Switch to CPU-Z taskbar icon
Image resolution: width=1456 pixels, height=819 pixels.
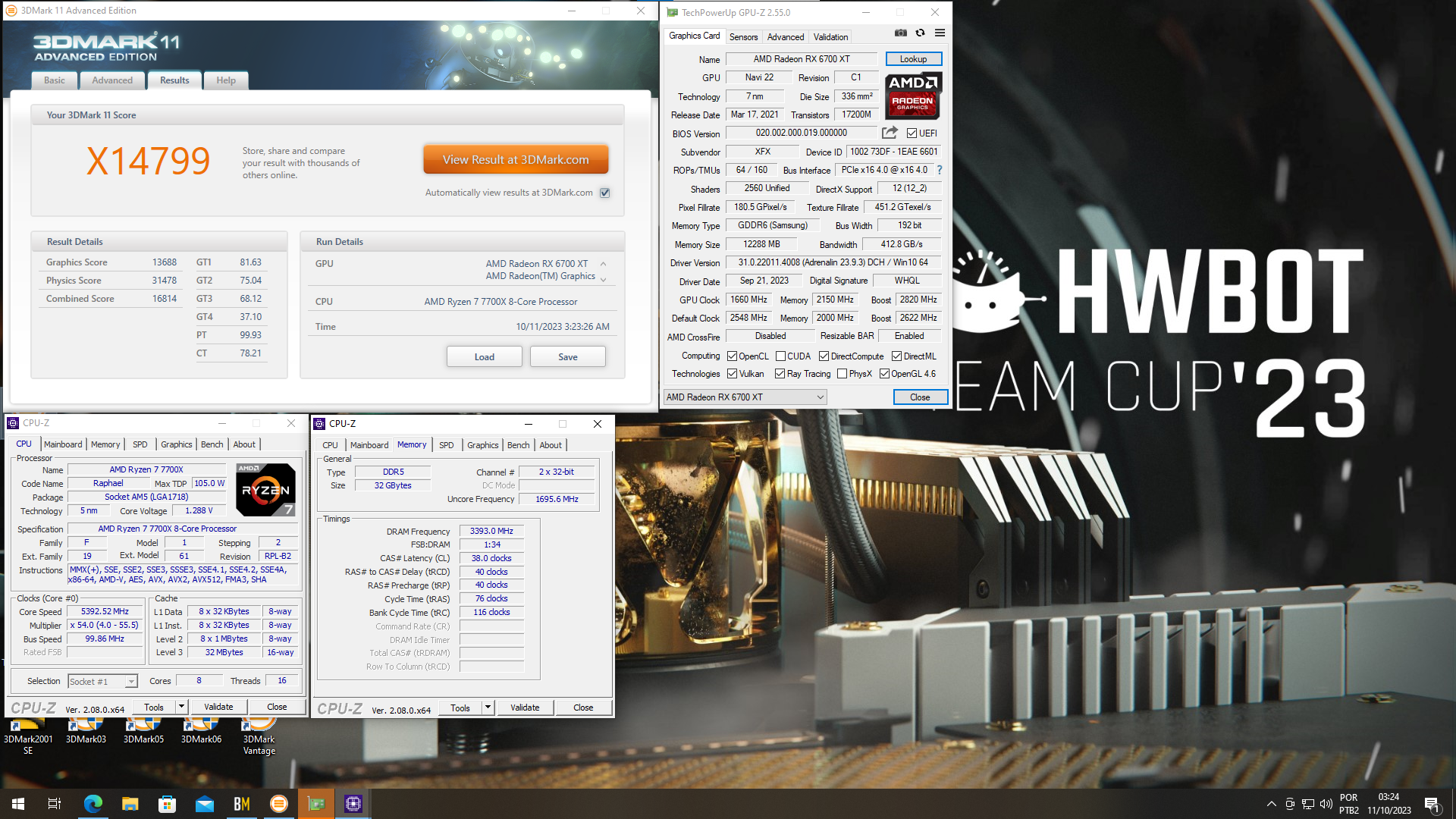(353, 804)
